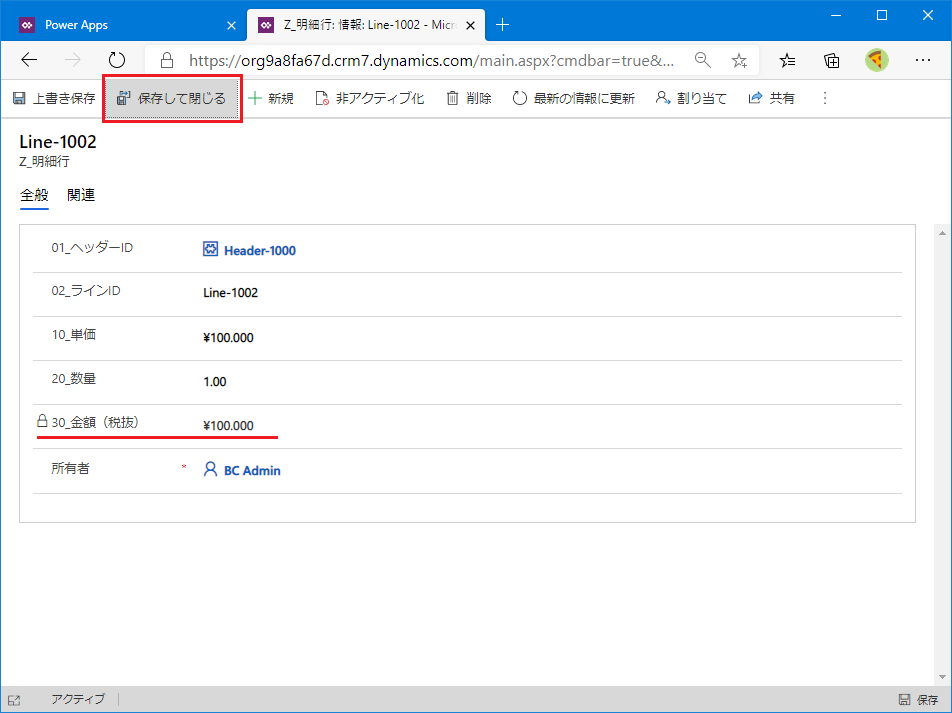Click the scrollbar down arrow
This screenshot has height=713, width=952.
[942, 677]
